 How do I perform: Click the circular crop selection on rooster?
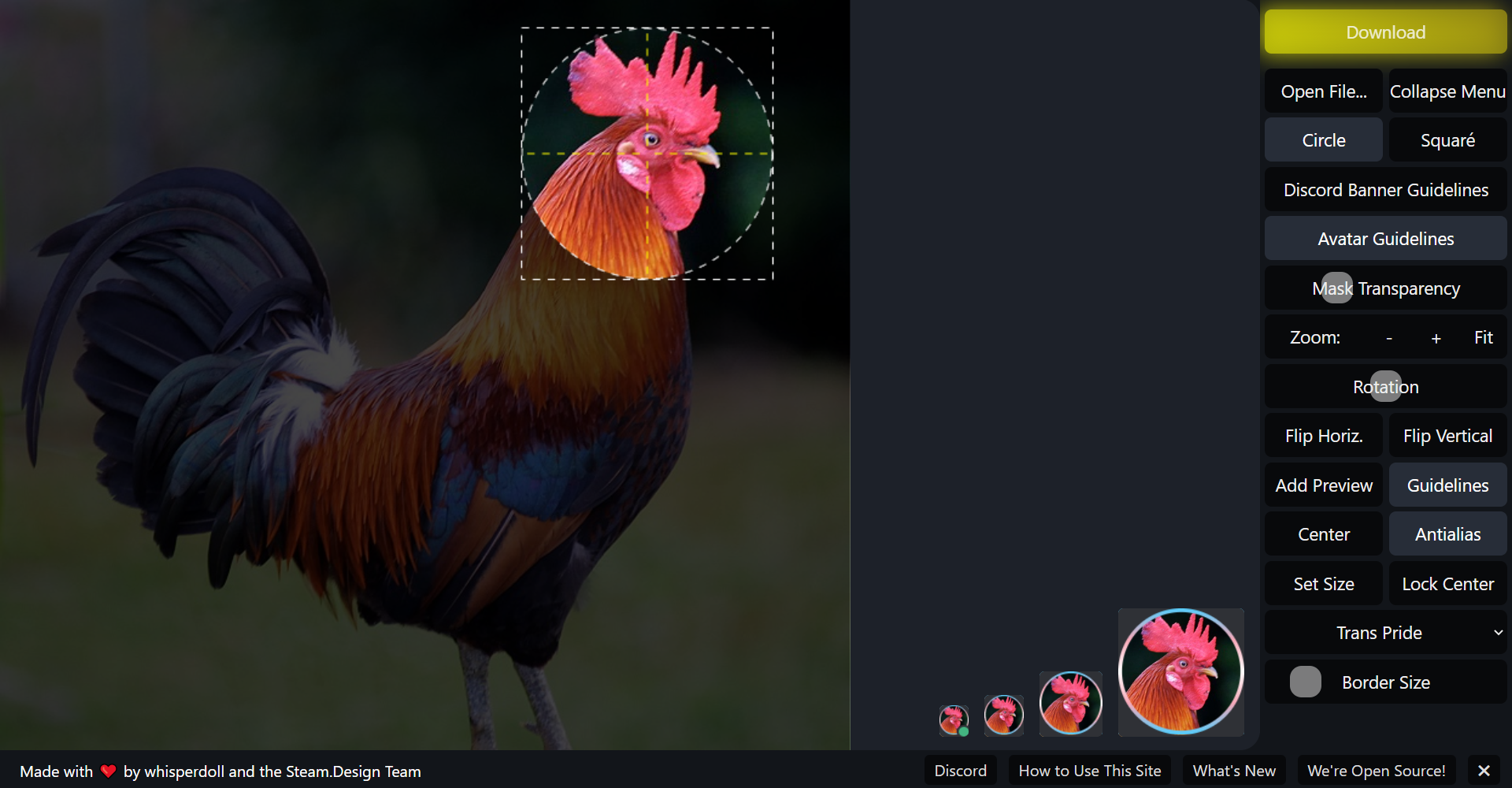tap(647, 154)
